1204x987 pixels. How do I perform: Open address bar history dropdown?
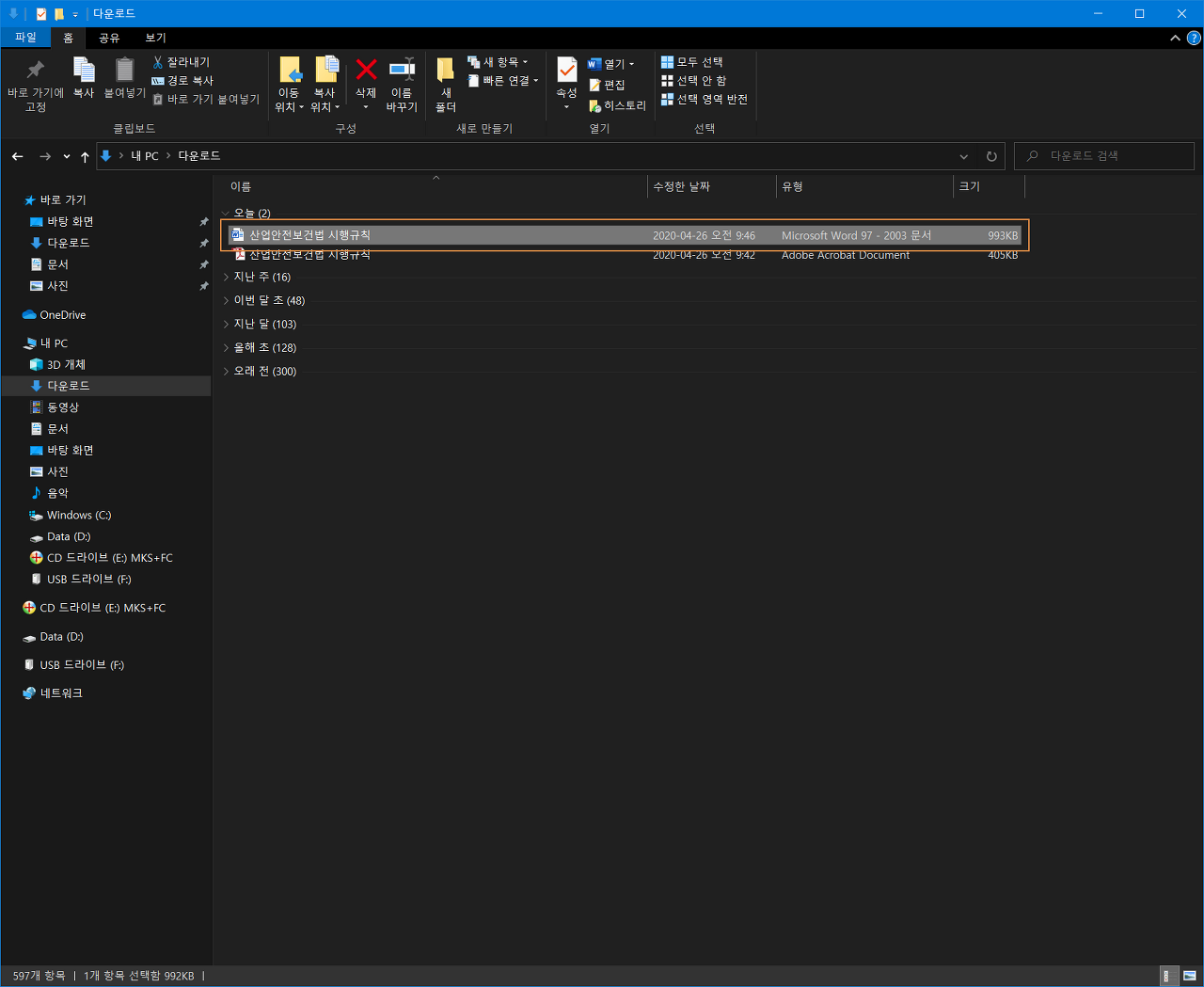(963, 156)
